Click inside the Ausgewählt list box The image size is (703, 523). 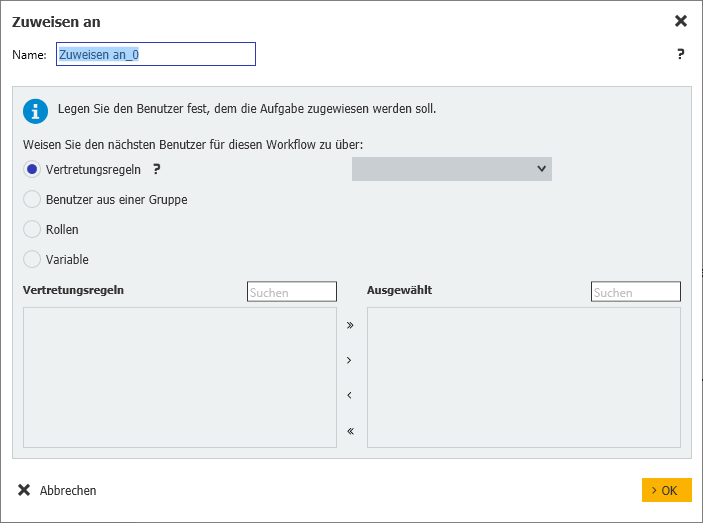[x=523, y=377]
